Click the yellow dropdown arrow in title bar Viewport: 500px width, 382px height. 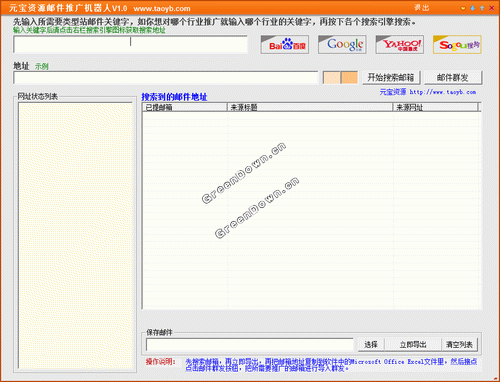(463, 8)
